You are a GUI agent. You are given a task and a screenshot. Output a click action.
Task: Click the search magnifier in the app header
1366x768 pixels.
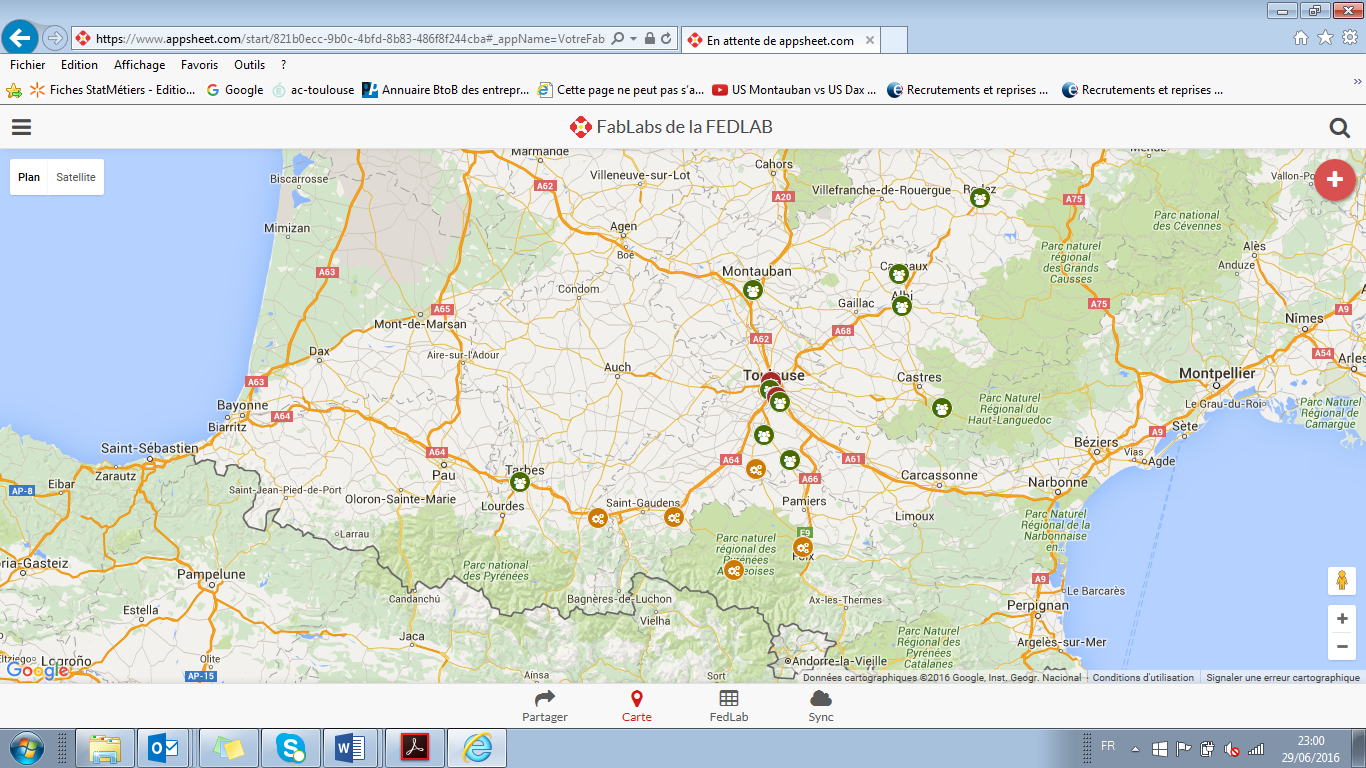[1340, 127]
